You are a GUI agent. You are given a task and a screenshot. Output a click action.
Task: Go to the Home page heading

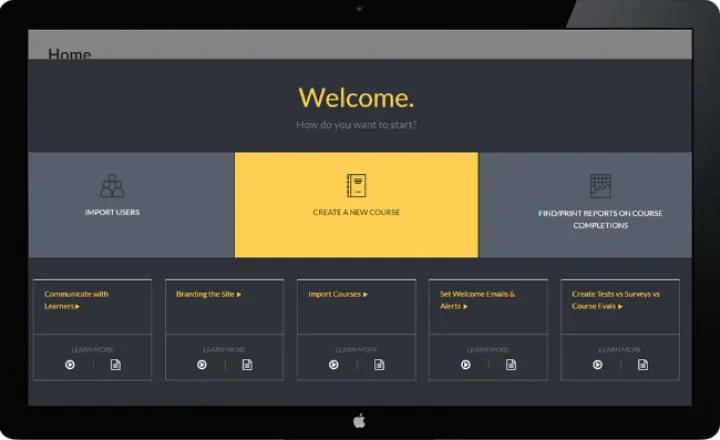click(70, 53)
